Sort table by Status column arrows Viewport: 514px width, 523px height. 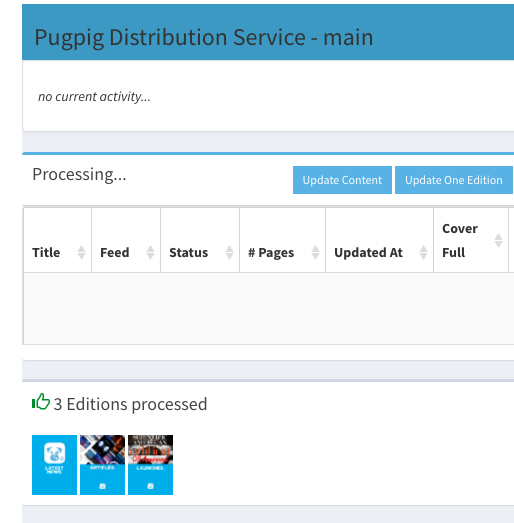[229, 252]
